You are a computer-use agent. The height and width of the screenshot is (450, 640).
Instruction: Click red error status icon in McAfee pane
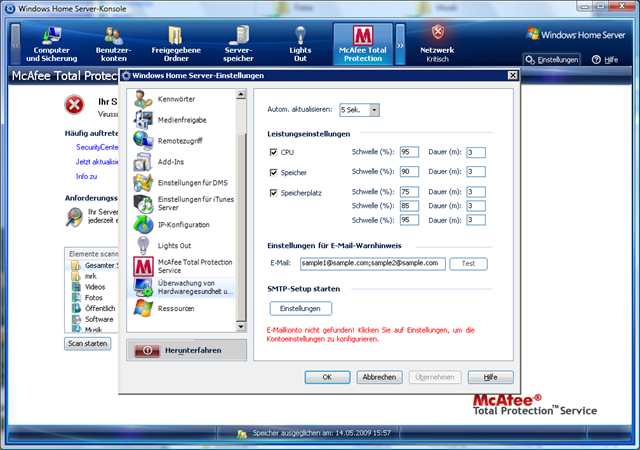click(x=74, y=105)
